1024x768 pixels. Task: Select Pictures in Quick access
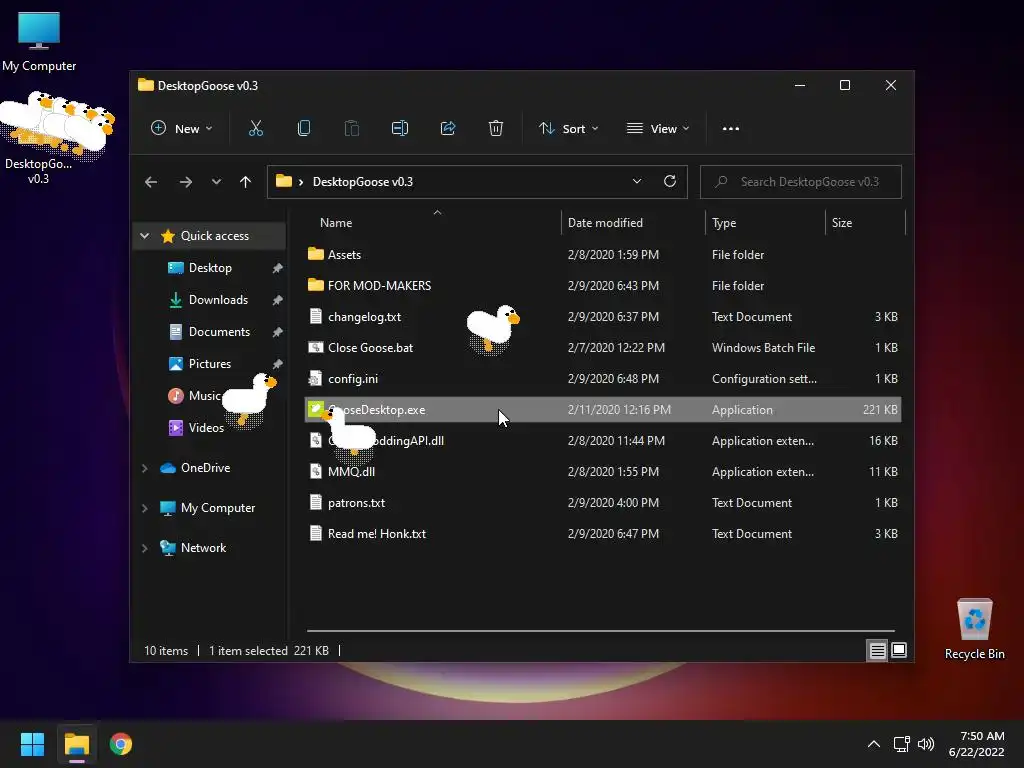pos(210,364)
